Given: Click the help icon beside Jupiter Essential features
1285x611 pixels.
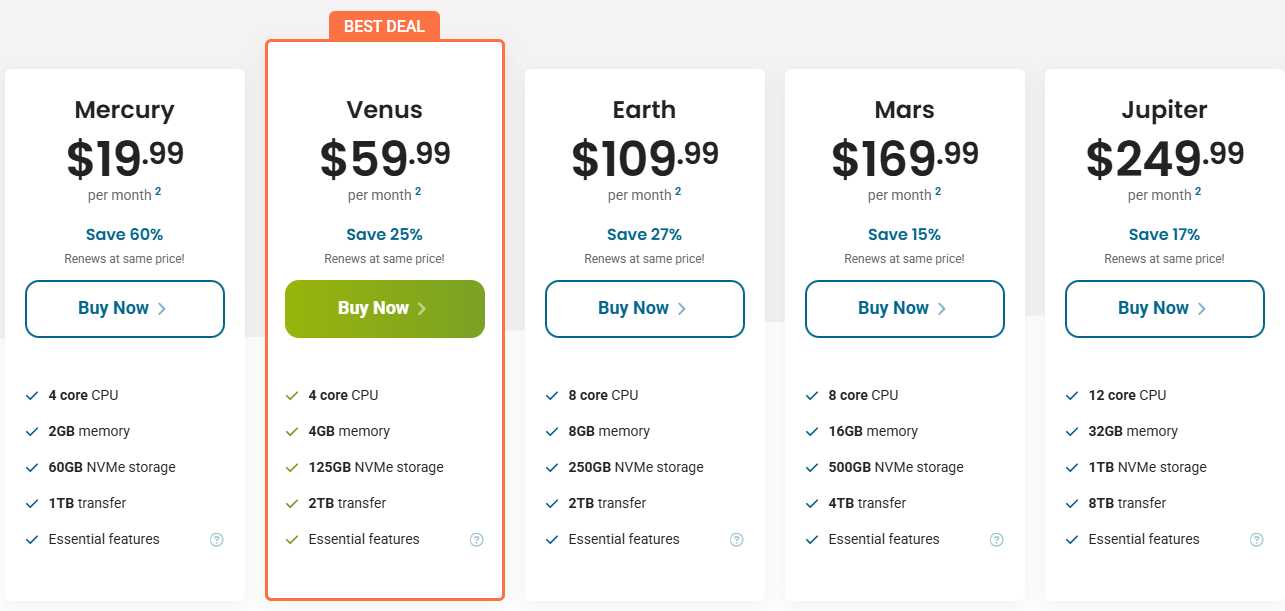Looking at the screenshot, I should pyautogui.click(x=1257, y=540).
